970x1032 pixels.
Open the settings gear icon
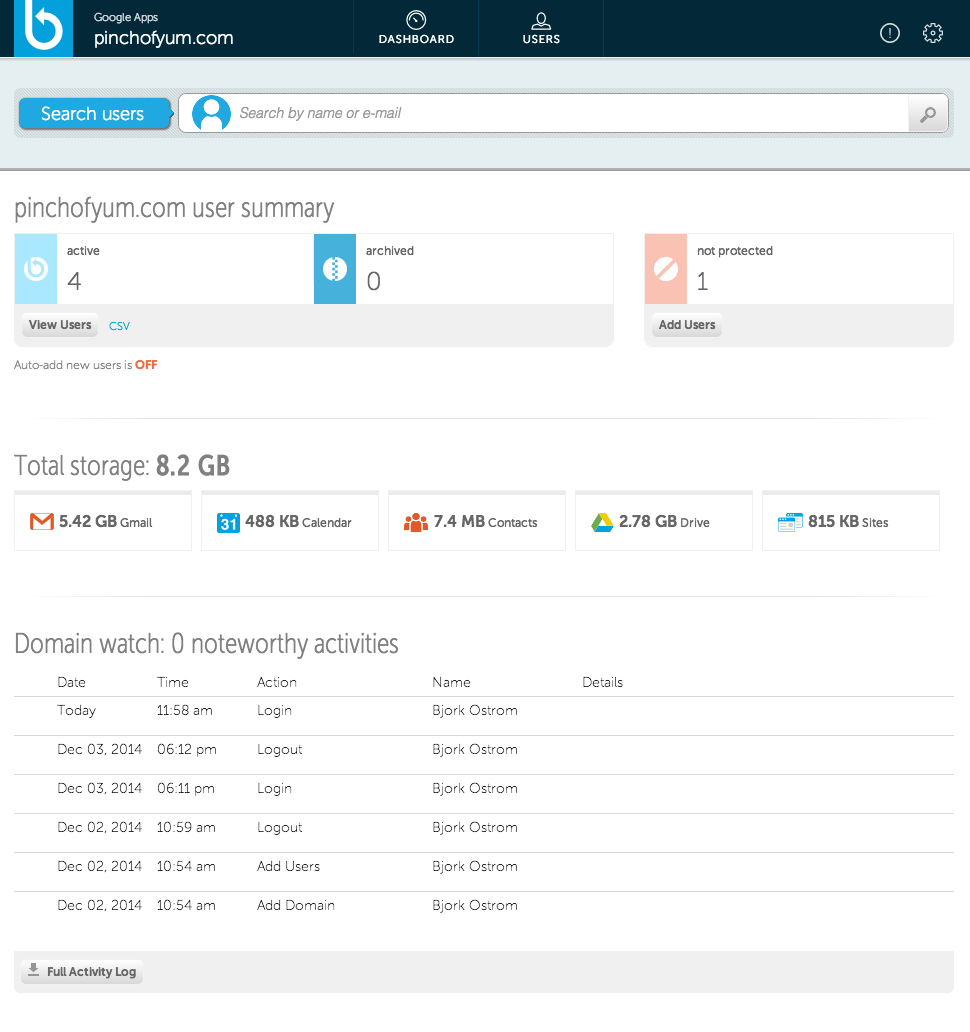tap(932, 33)
